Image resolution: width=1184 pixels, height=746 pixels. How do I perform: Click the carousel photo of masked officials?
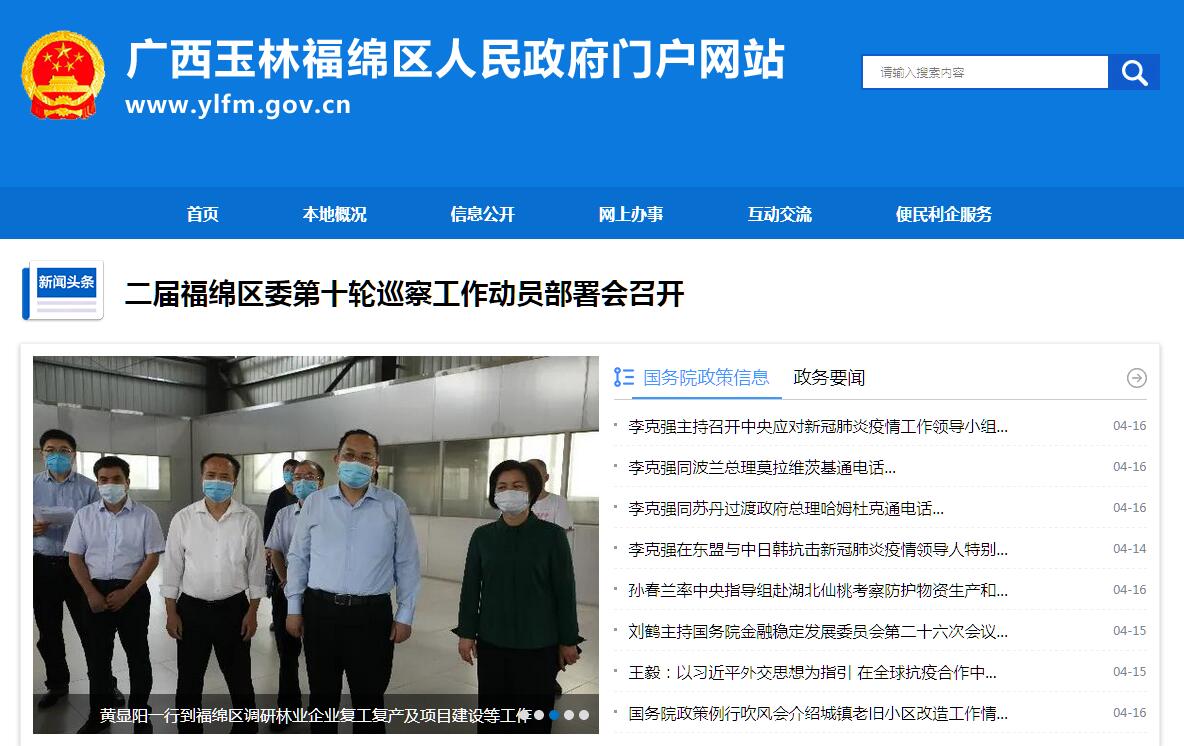(x=316, y=544)
